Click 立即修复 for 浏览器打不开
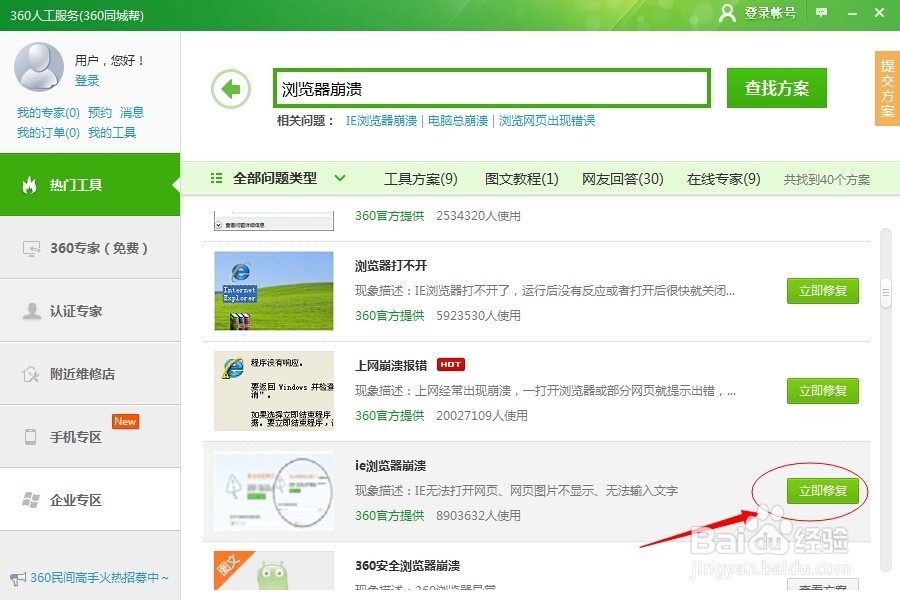The width and height of the screenshot is (900, 600). [823, 291]
